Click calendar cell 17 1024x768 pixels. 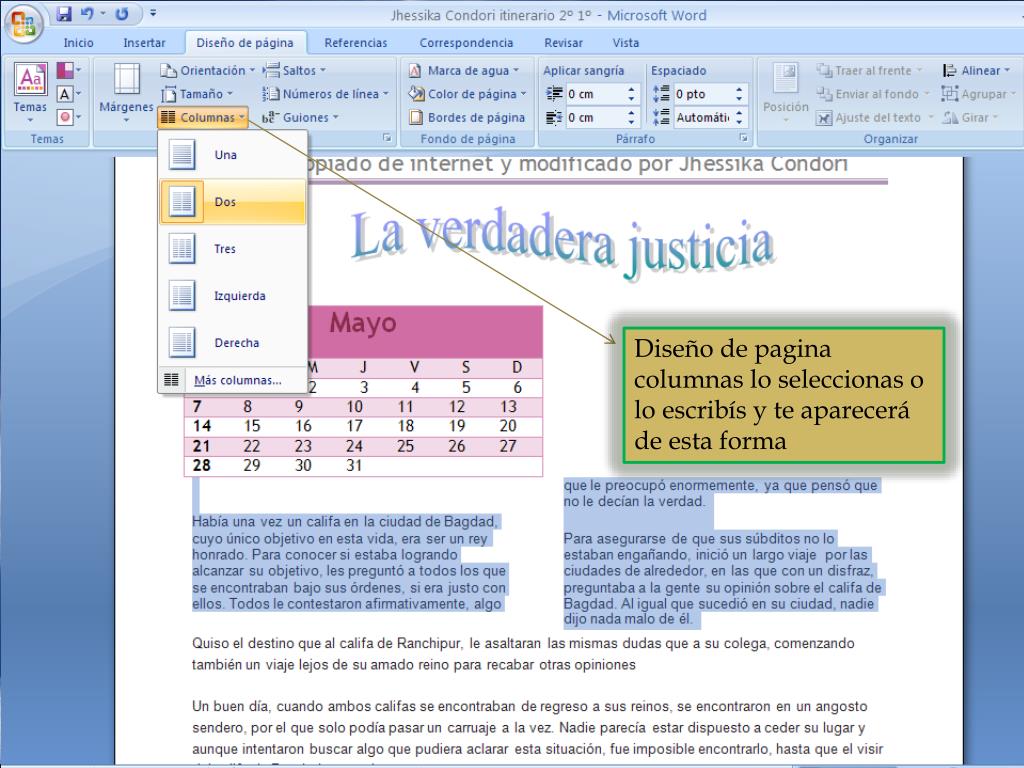(x=355, y=426)
